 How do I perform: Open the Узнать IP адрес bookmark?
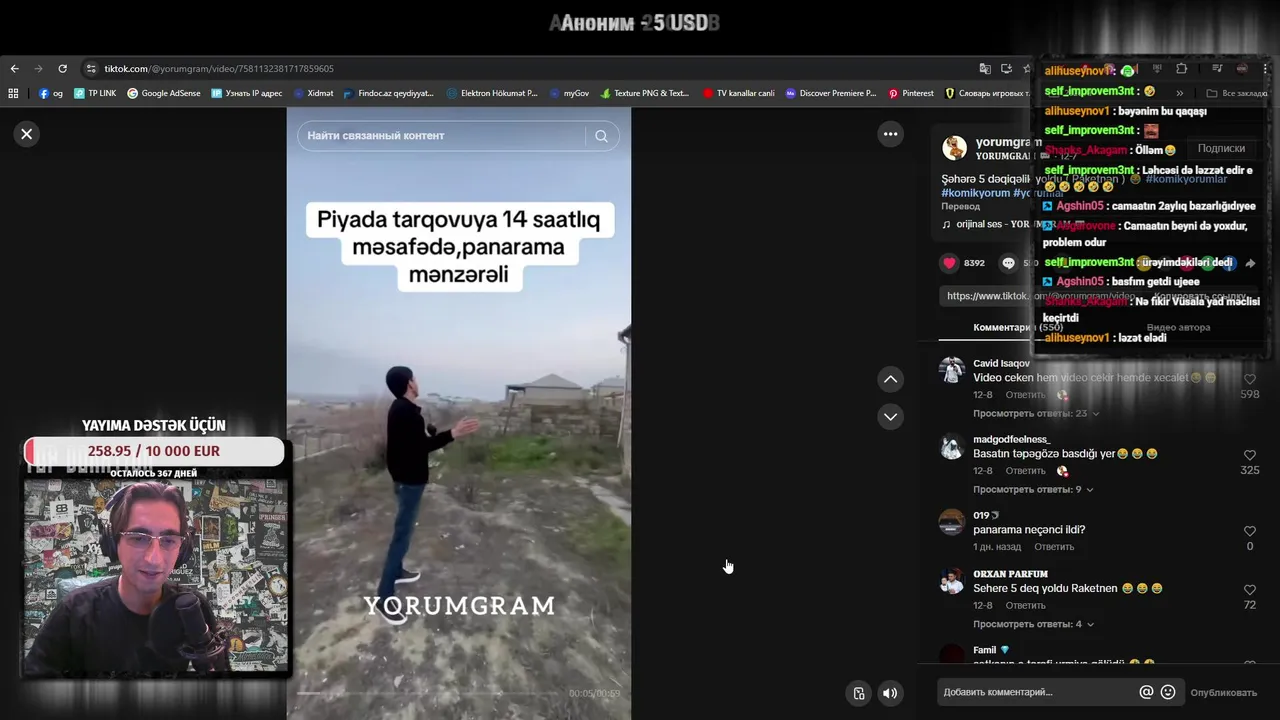[x=247, y=93]
